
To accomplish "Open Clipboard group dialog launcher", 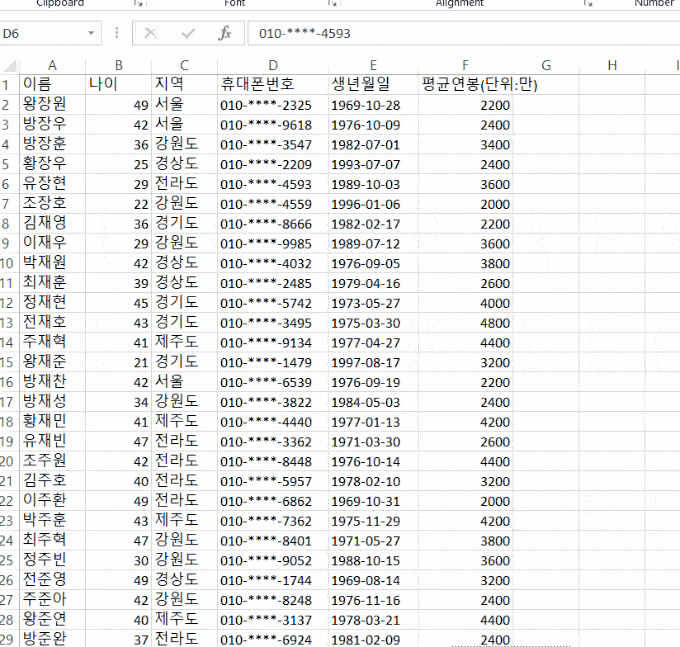I will tap(138, 3).
